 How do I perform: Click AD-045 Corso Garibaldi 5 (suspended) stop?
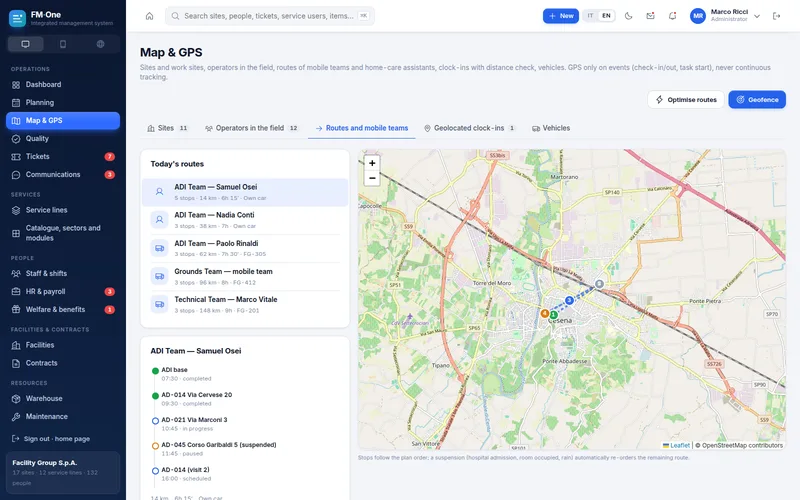(245, 449)
